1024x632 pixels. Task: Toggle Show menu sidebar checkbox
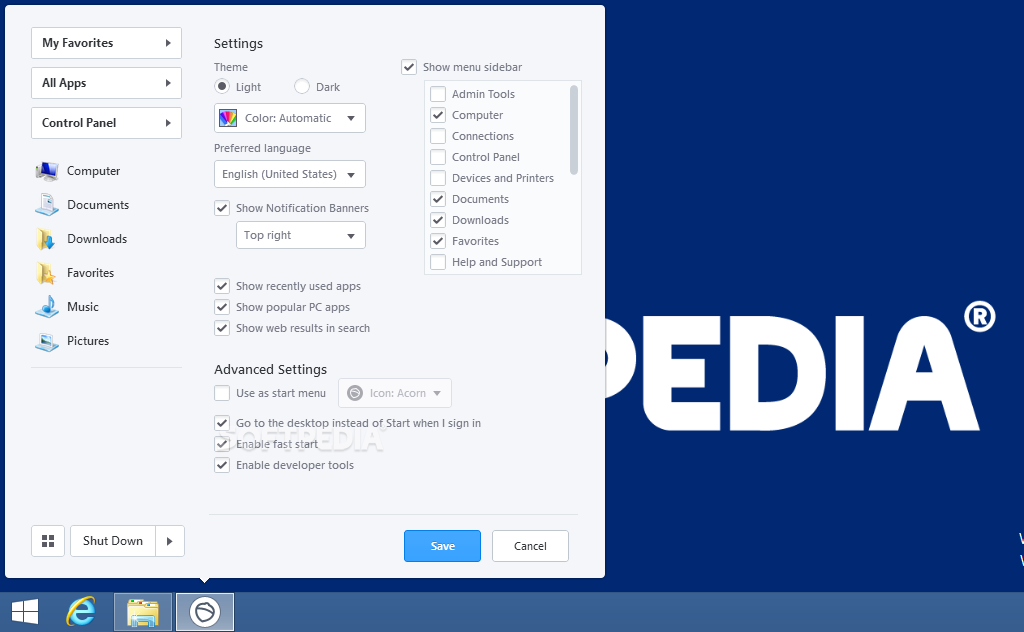click(x=409, y=67)
